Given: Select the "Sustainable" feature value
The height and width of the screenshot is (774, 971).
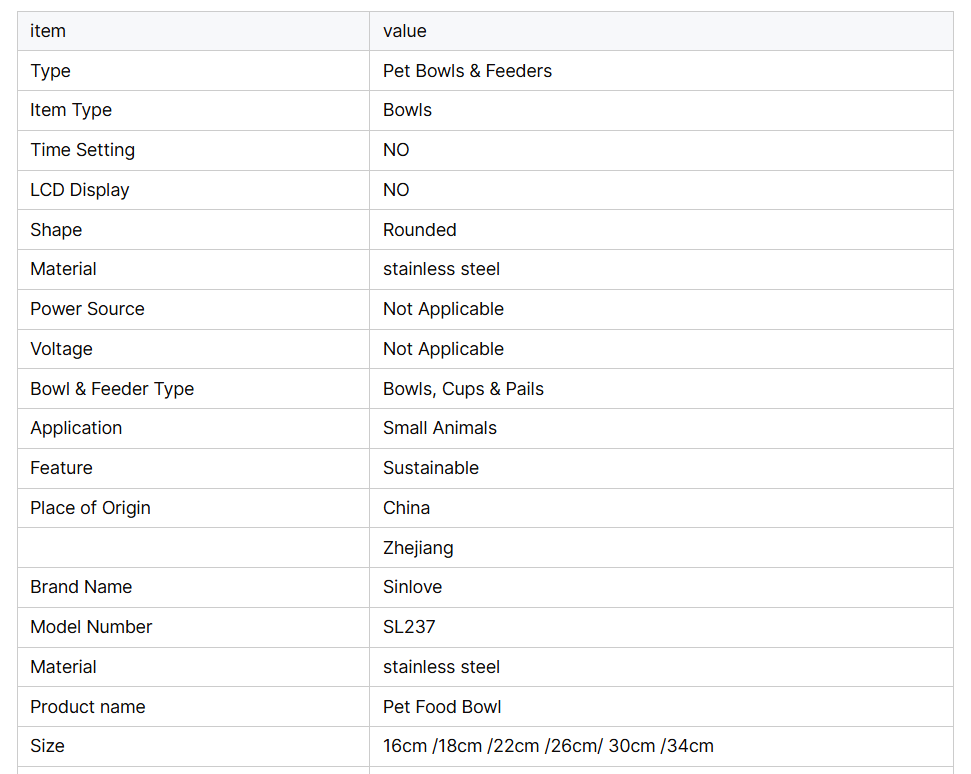Looking at the screenshot, I should (x=430, y=468).
